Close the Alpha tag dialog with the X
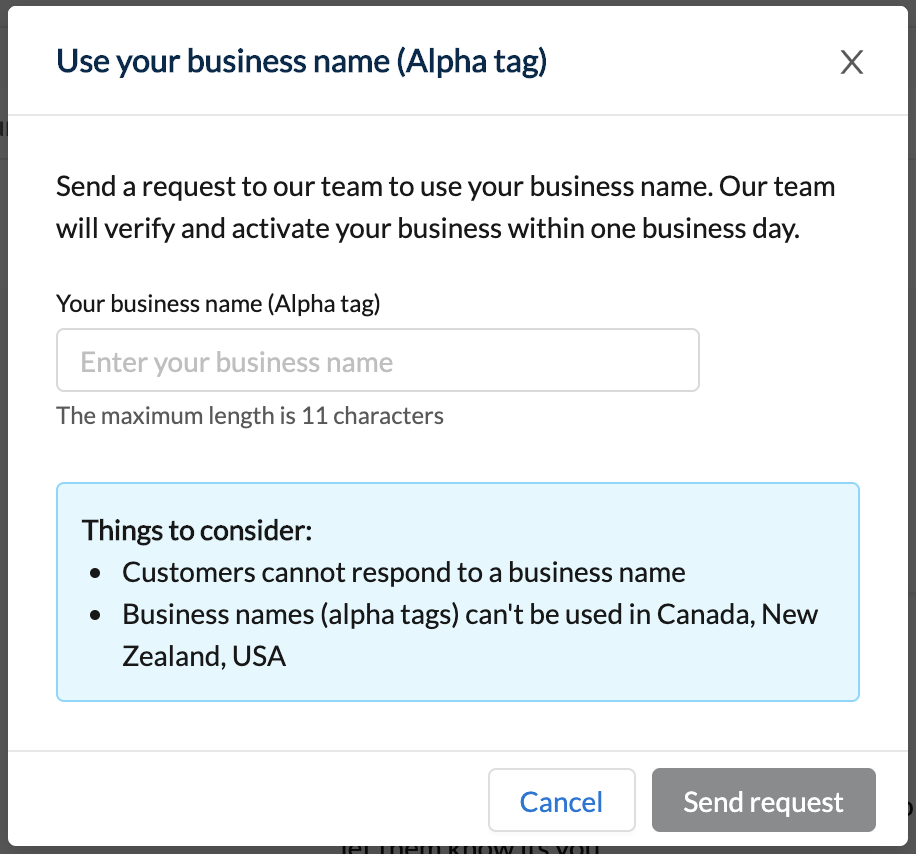 851,61
